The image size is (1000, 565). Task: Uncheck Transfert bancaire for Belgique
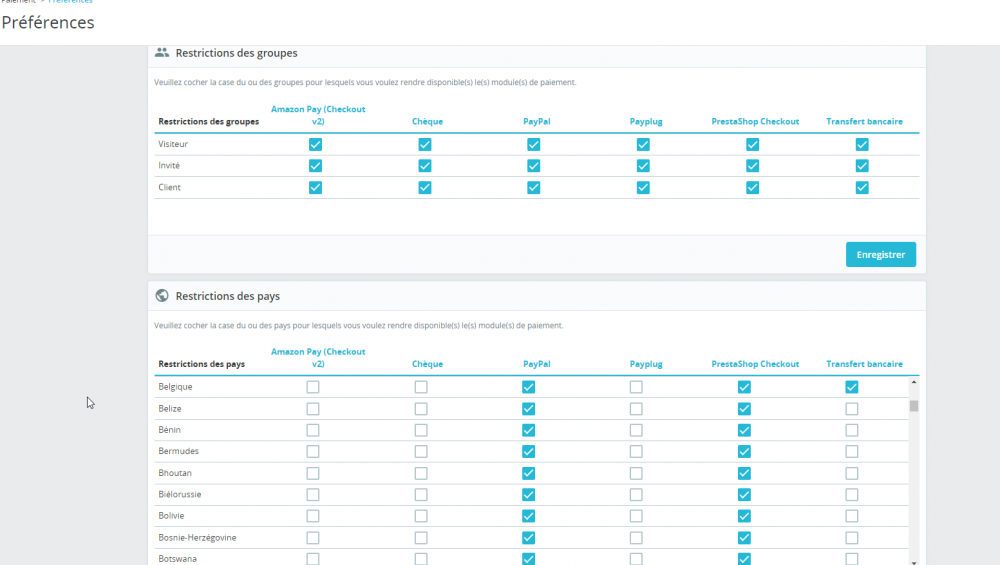pos(851,387)
